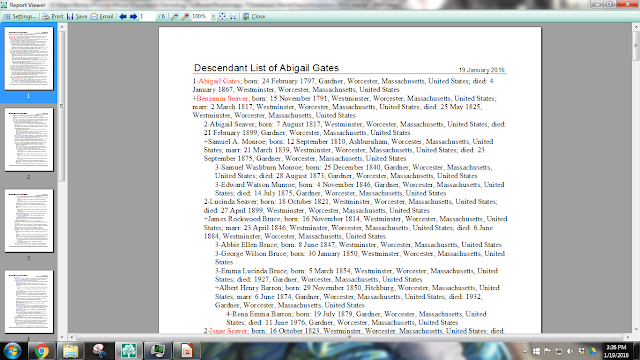
Task: Open the Windows Start menu
Action: coord(12,351)
